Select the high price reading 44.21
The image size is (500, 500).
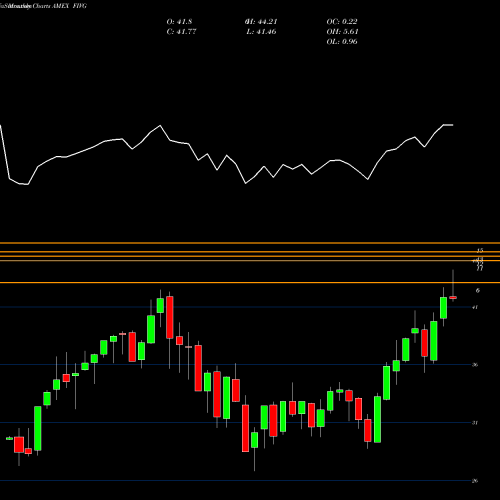pyautogui.click(x=261, y=22)
